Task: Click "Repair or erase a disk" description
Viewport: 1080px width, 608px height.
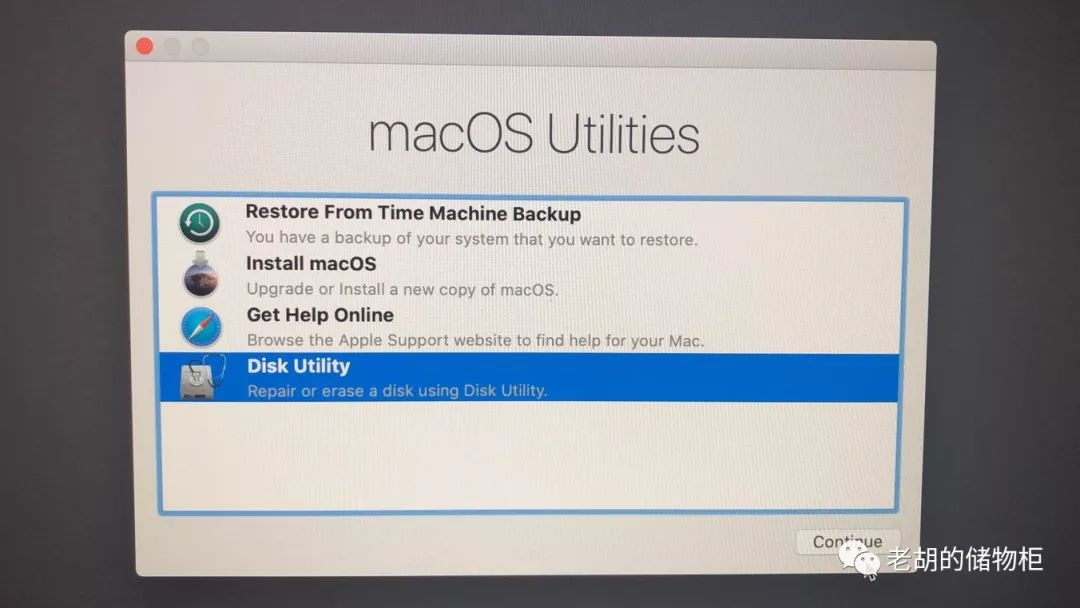Action: (x=397, y=390)
